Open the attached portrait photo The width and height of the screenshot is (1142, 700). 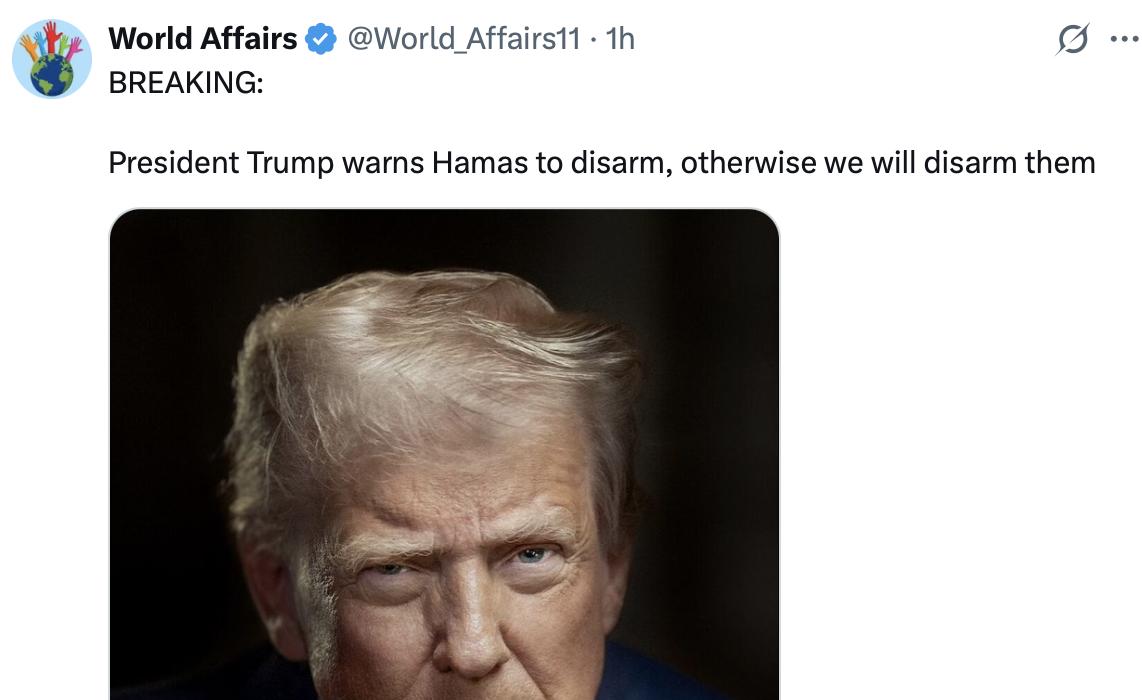[444, 455]
